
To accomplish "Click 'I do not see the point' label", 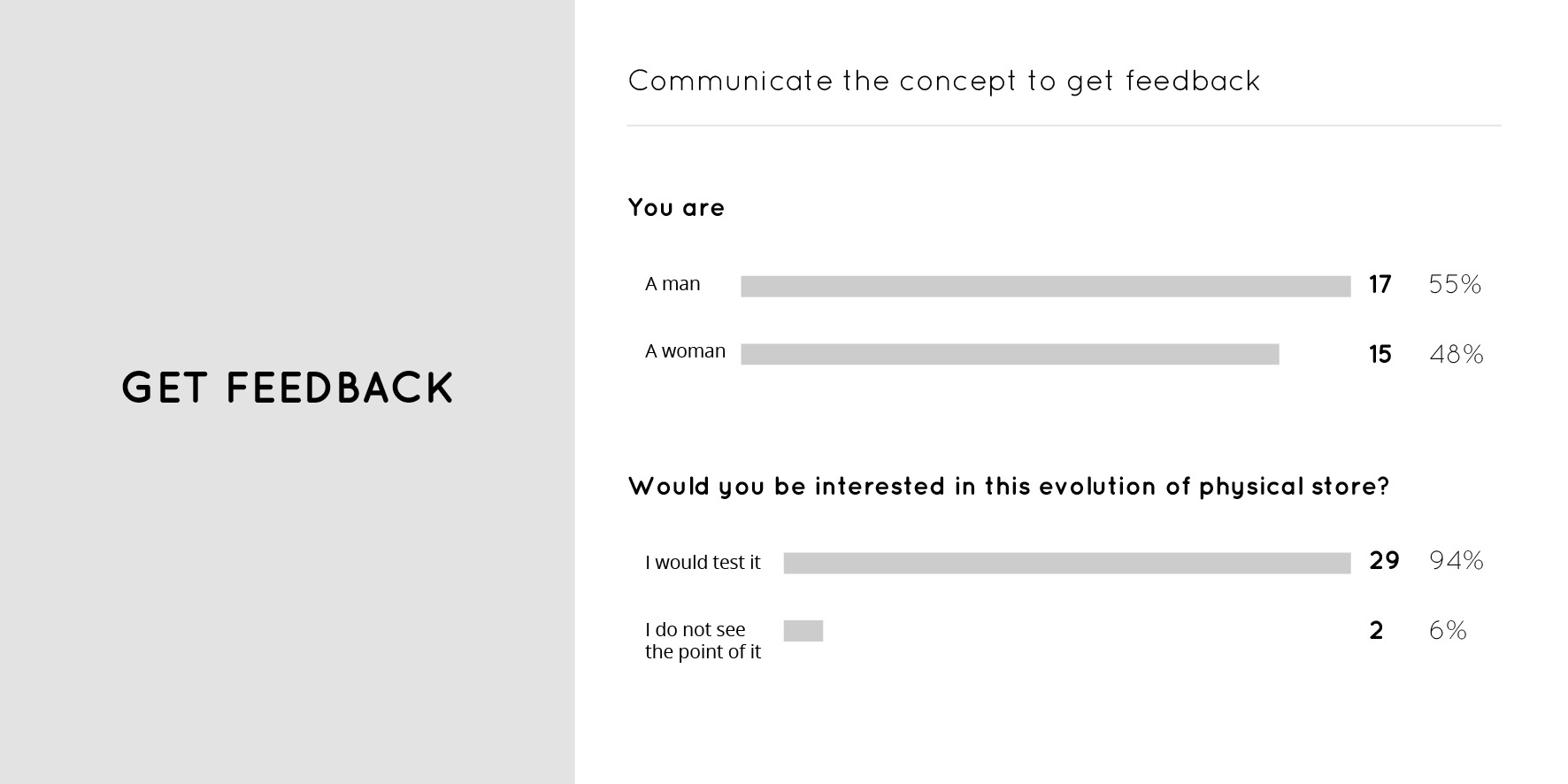I will point(703,641).
